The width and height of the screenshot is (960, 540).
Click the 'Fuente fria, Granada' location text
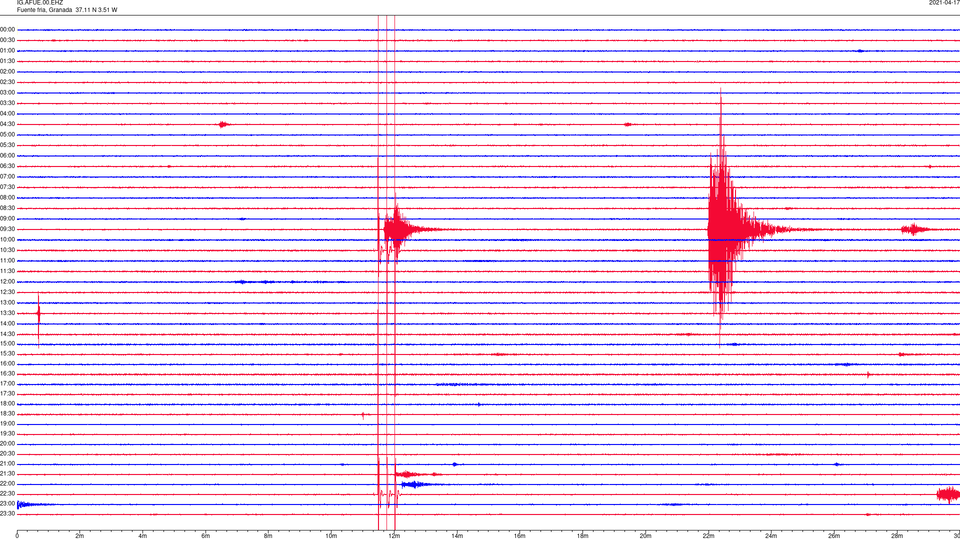point(44,10)
